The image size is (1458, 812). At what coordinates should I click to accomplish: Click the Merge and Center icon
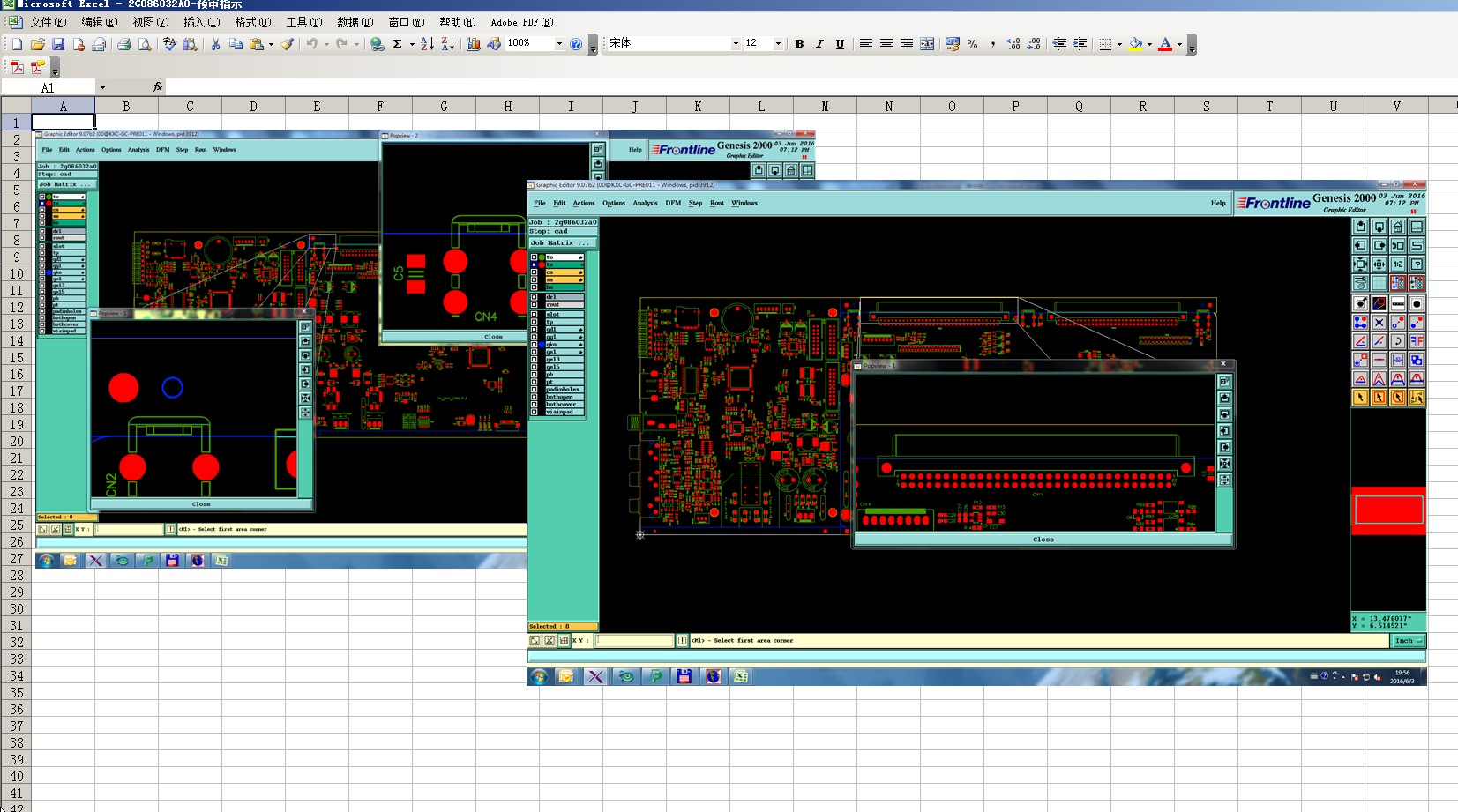pyautogui.click(x=927, y=44)
